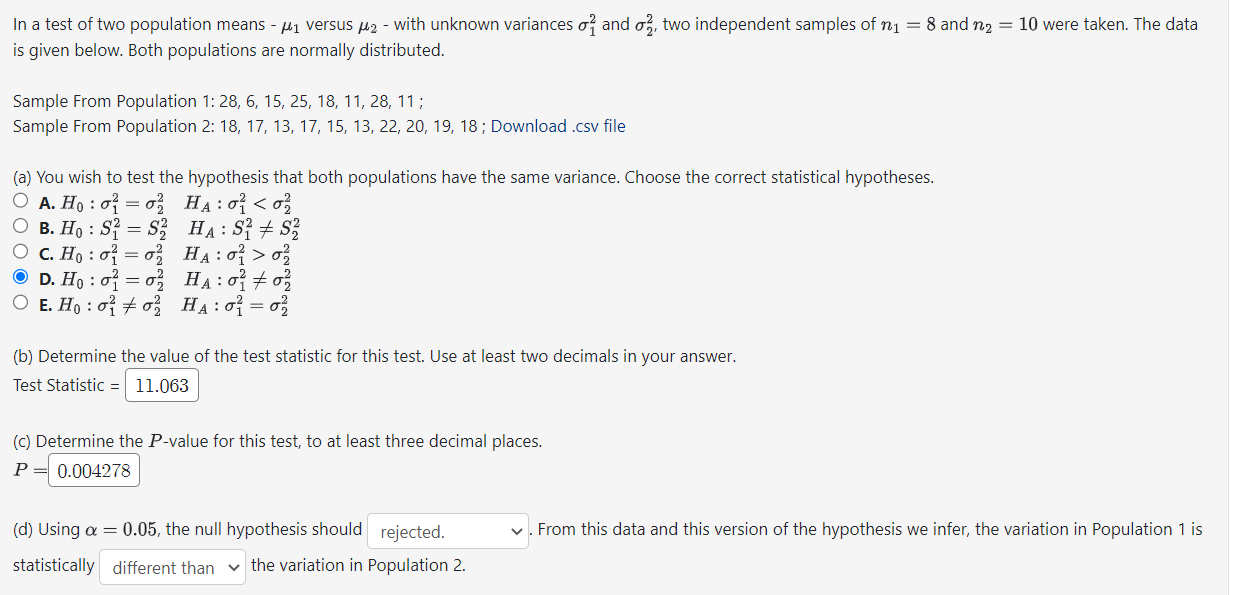The height and width of the screenshot is (595, 1257).
Task: Select hypothesis option A with alternative σ1² < σ2²
Action: (x=20, y=199)
